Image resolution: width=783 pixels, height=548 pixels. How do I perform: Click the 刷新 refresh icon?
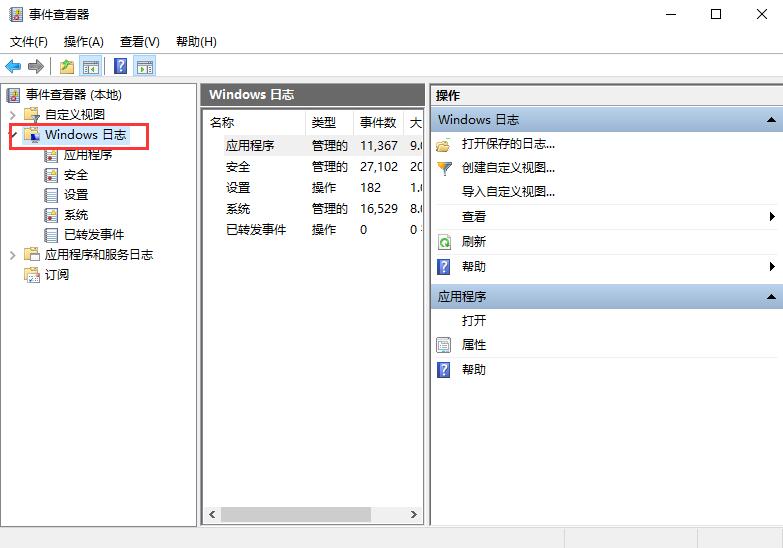[444, 242]
